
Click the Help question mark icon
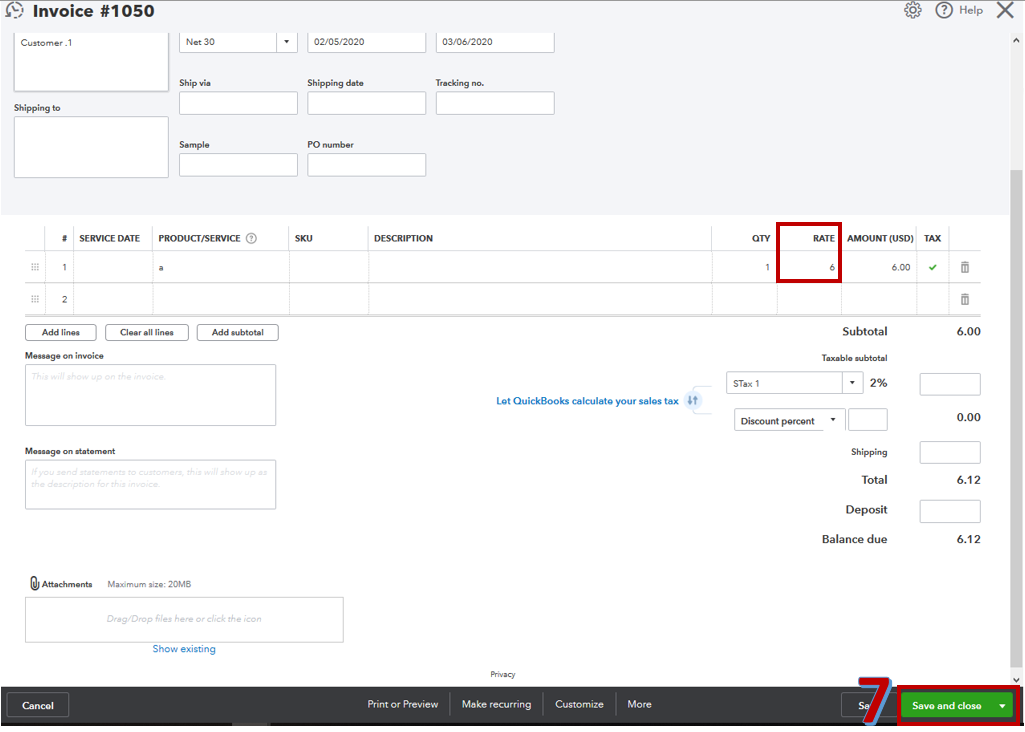coord(944,10)
